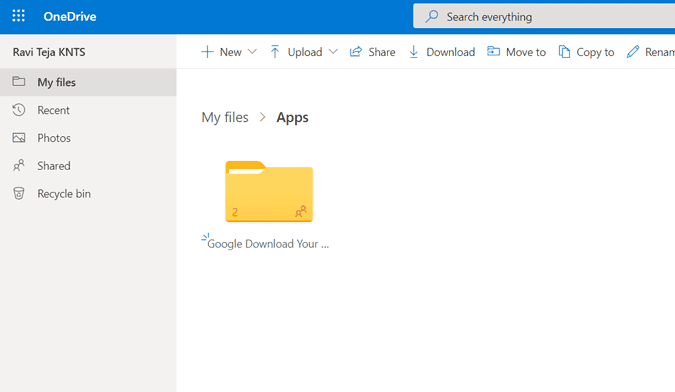675x392 pixels.
Task: Click the Copy to button
Action: coord(586,52)
